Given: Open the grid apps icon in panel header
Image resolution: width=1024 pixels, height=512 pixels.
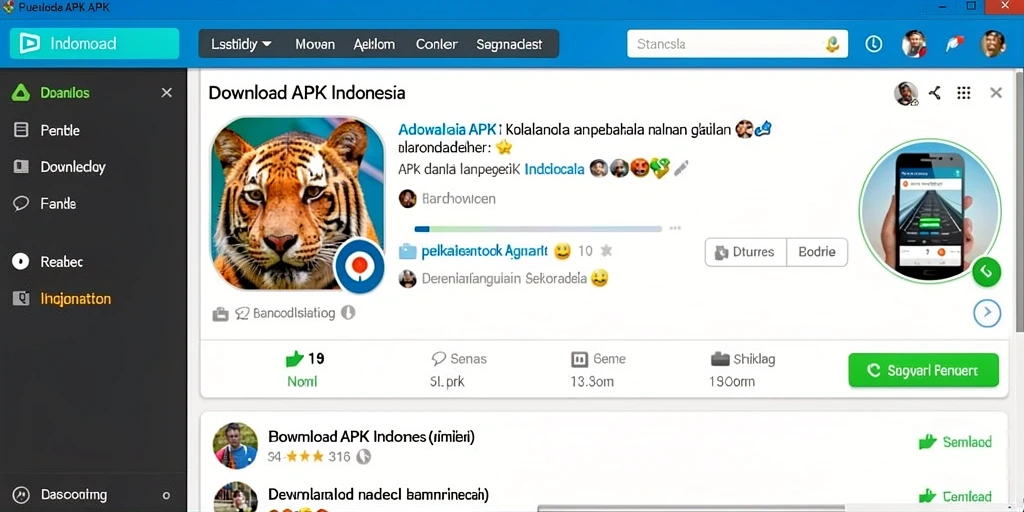Looking at the screenshot, I should coord(964,93).
